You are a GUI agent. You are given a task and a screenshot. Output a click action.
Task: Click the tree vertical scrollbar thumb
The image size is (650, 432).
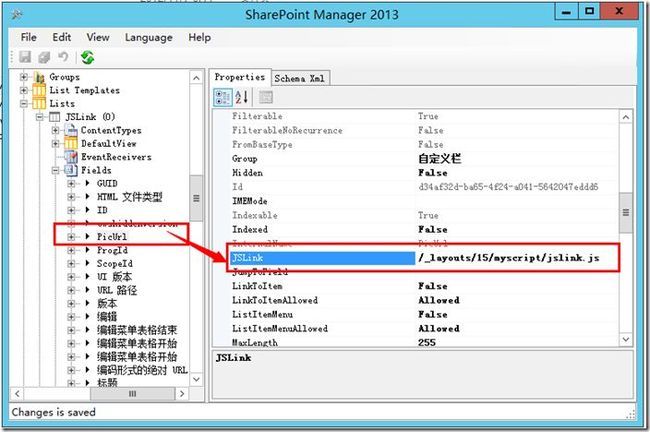coord(196,198)
